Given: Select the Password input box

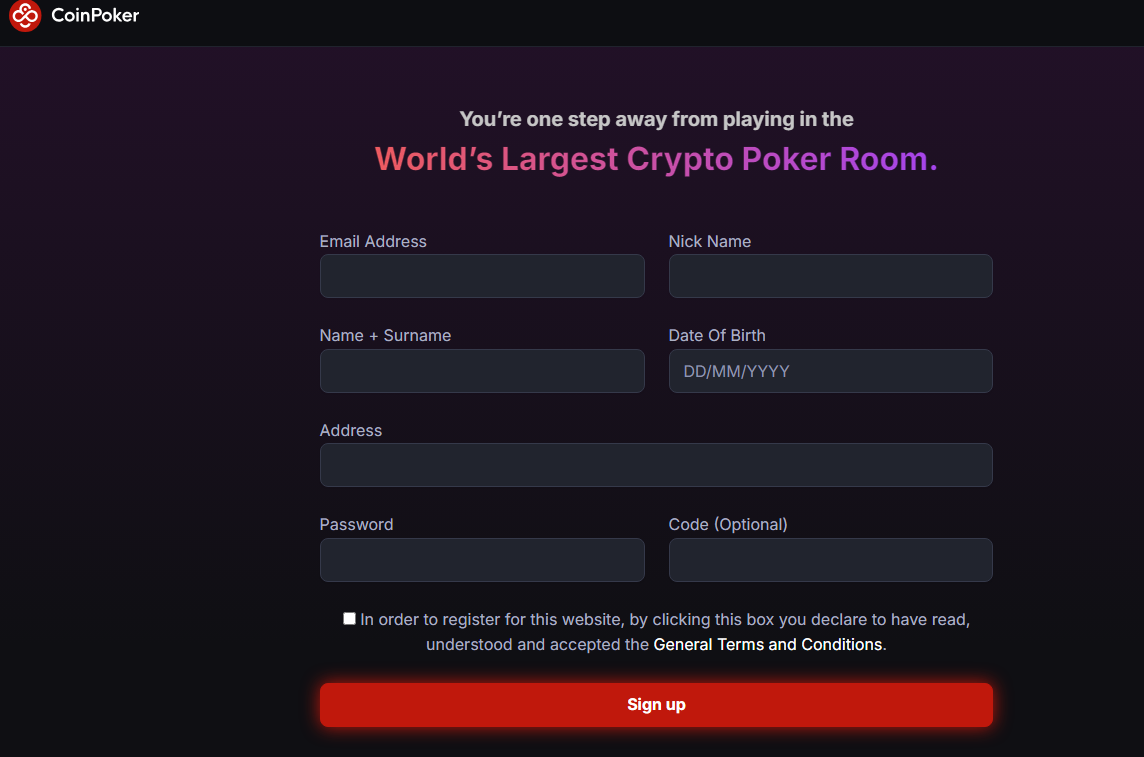Looking at the screenshot, I should [x=482, y=559].
